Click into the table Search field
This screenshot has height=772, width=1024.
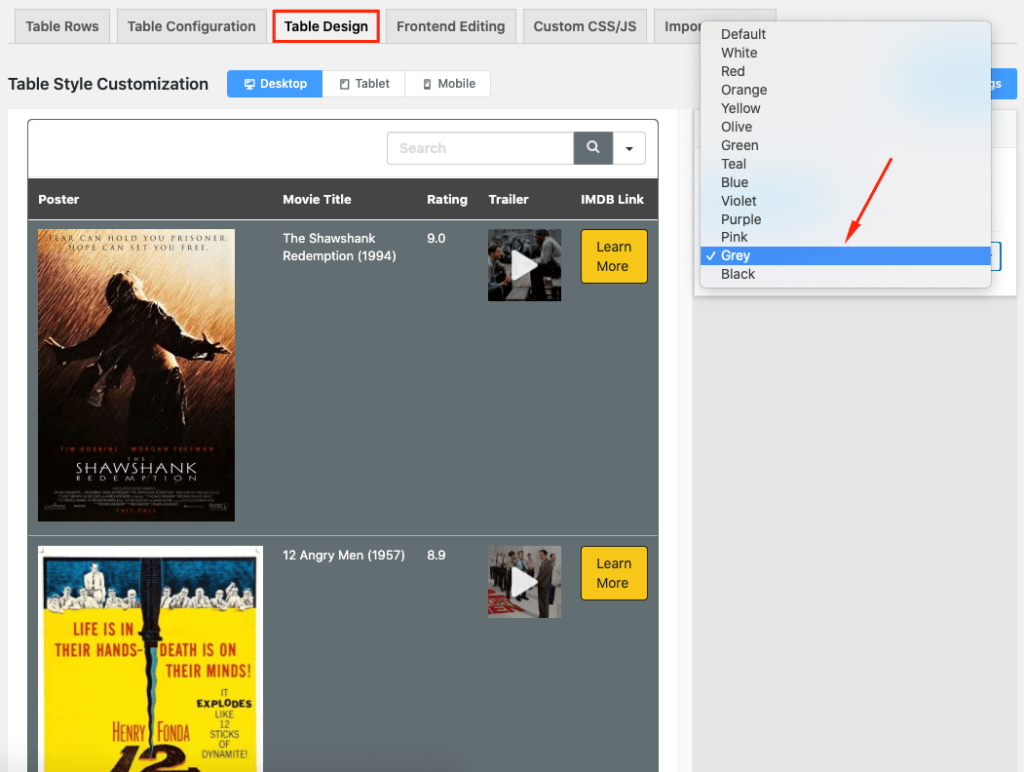point(480,148)
